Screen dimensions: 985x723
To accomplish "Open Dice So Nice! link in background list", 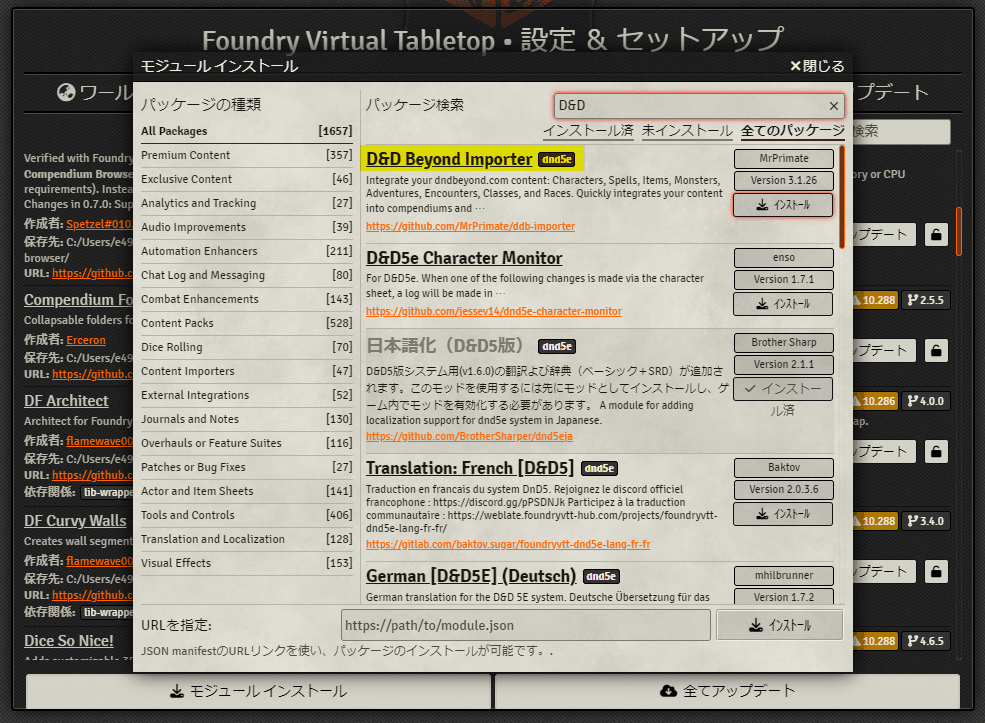I will point(68,641).
